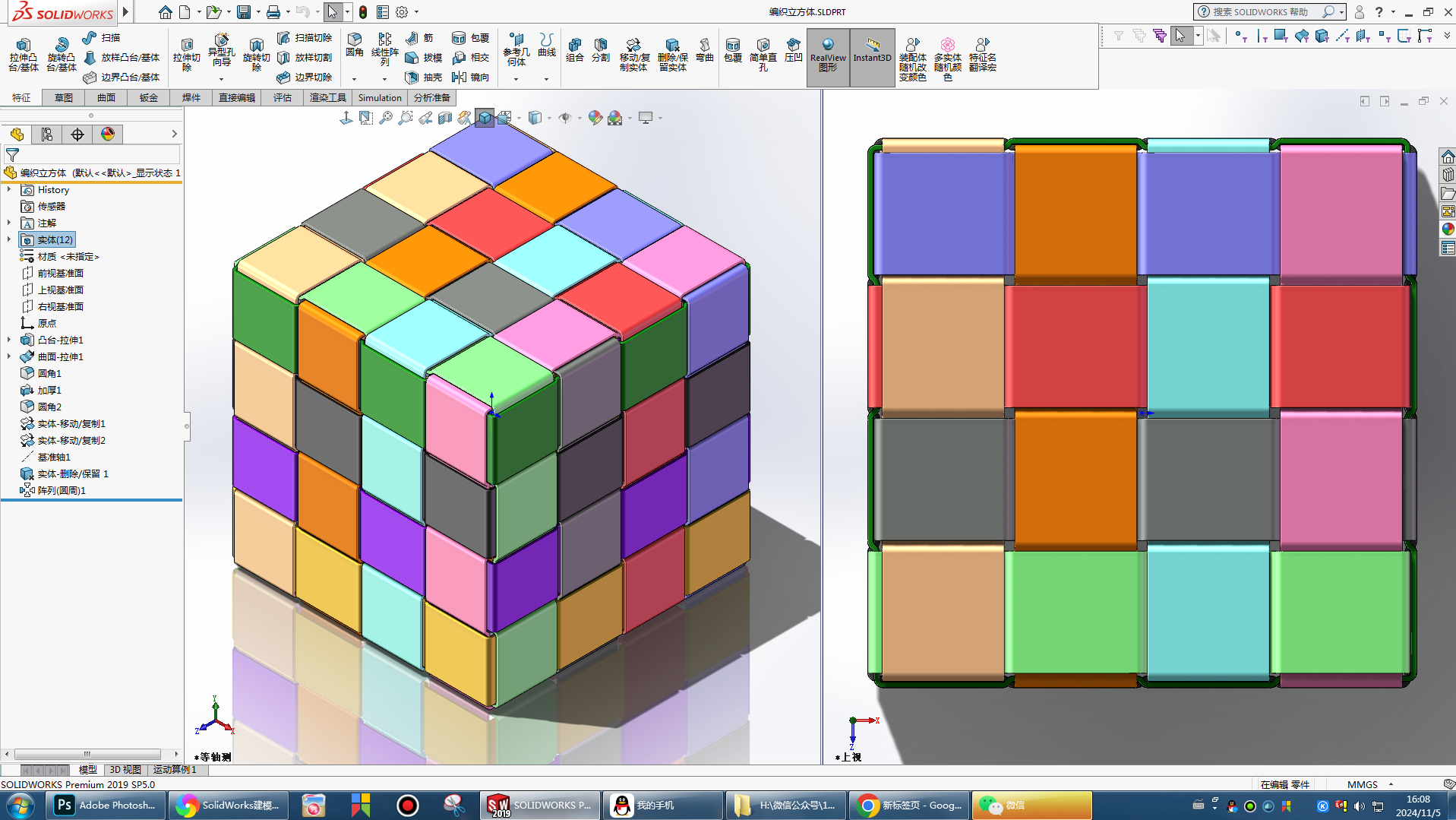Open the Hide/Show Items dropdown arrow

tap(580, 118)
